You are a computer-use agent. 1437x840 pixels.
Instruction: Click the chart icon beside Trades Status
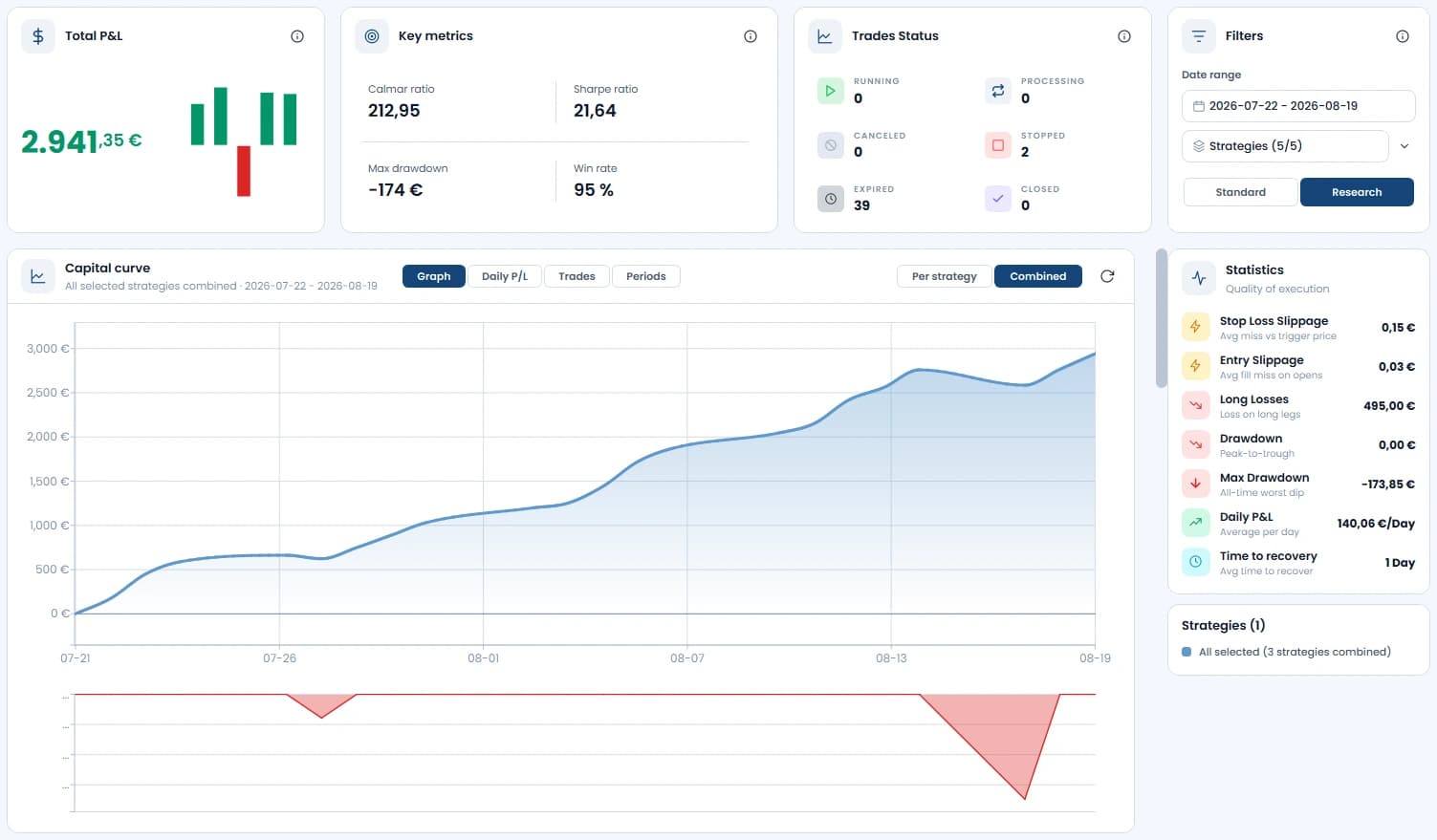point(824,36)
